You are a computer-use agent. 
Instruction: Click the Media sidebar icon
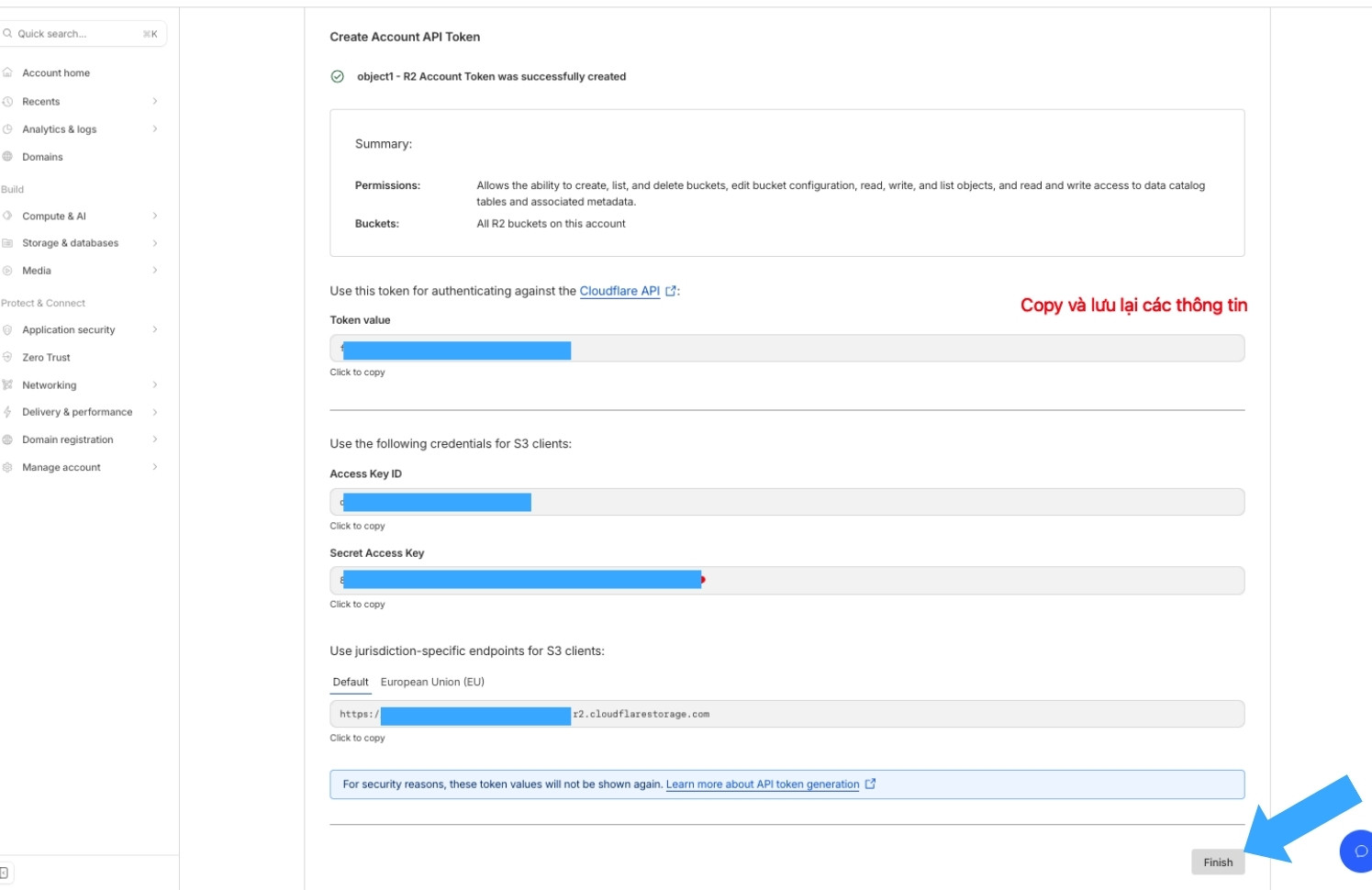click(7, 271)
